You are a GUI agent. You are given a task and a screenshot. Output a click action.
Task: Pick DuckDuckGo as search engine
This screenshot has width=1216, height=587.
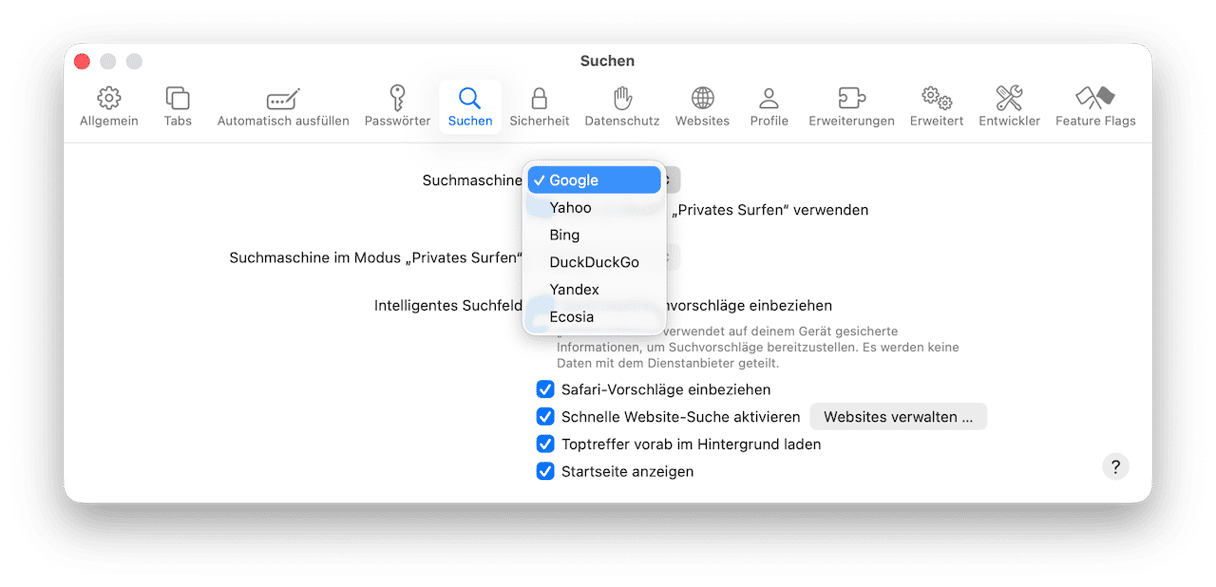[594, 262]
